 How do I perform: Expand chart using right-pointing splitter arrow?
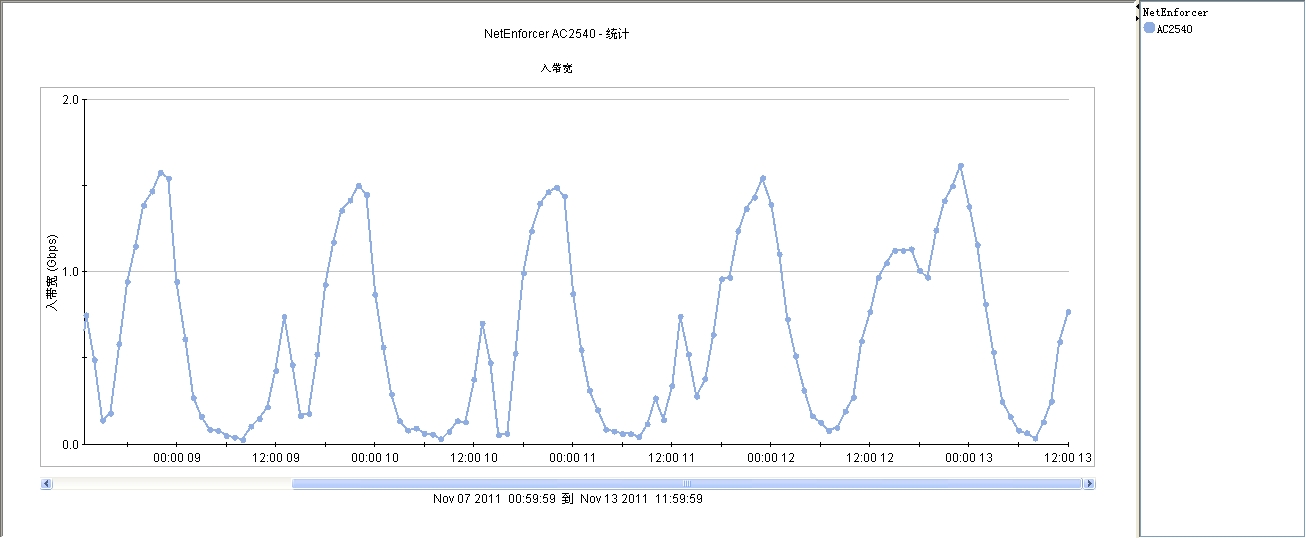[x=1137, y=18]
